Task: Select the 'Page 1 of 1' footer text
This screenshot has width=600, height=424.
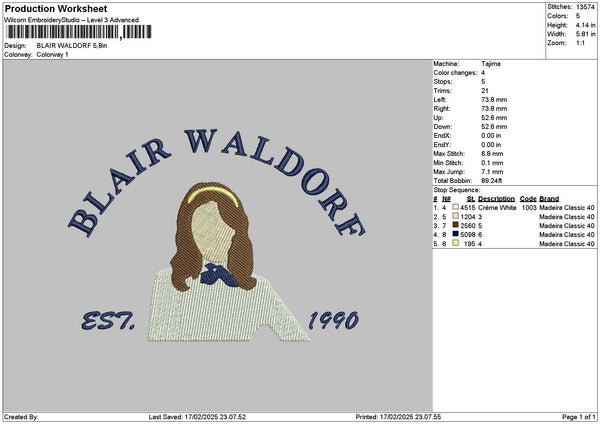Action: point(579,417)
